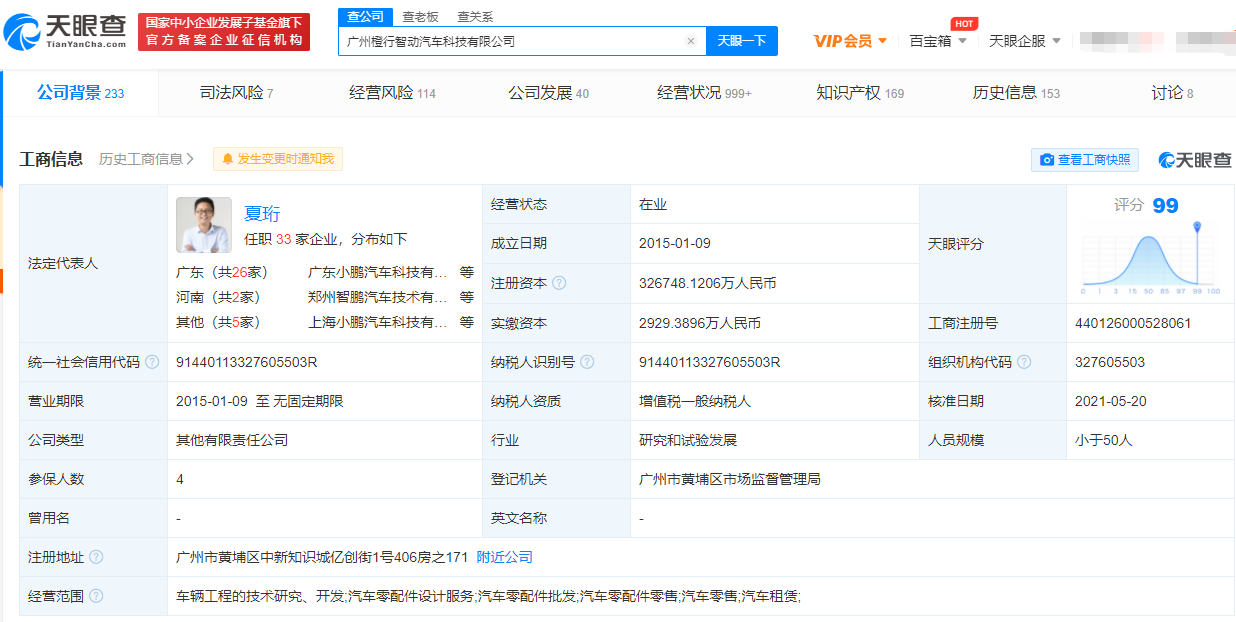This screenshot has height=622, width=1236.
Task: Select the 查公司 search mode
Action: 365,17
